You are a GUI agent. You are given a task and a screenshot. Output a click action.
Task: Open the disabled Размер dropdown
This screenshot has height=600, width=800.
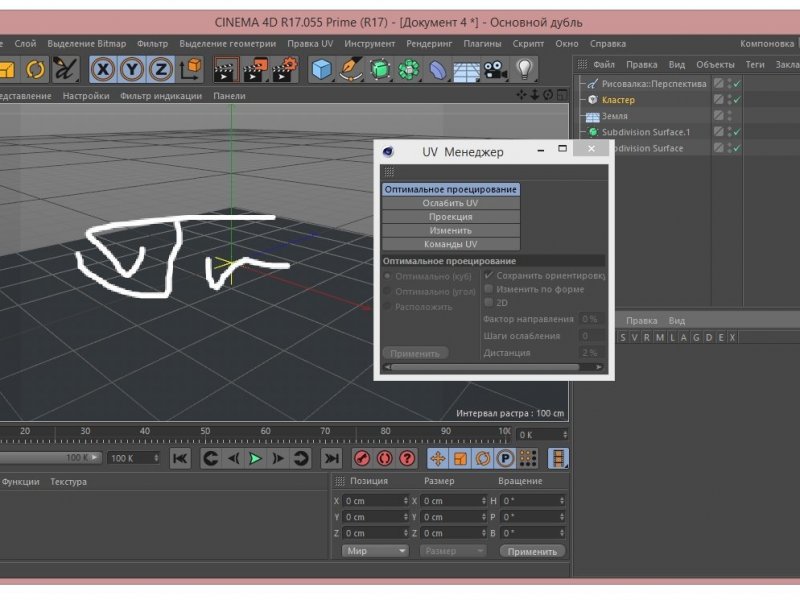(453, 551)
